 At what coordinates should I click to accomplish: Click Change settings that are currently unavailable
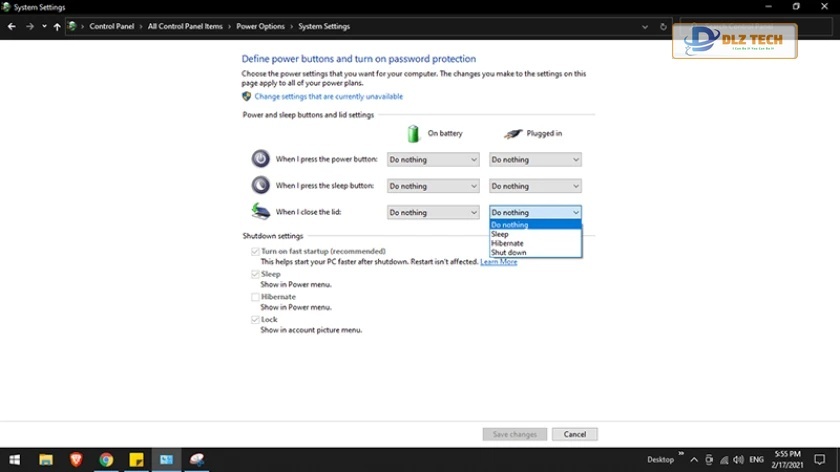(x=328, y=97)
